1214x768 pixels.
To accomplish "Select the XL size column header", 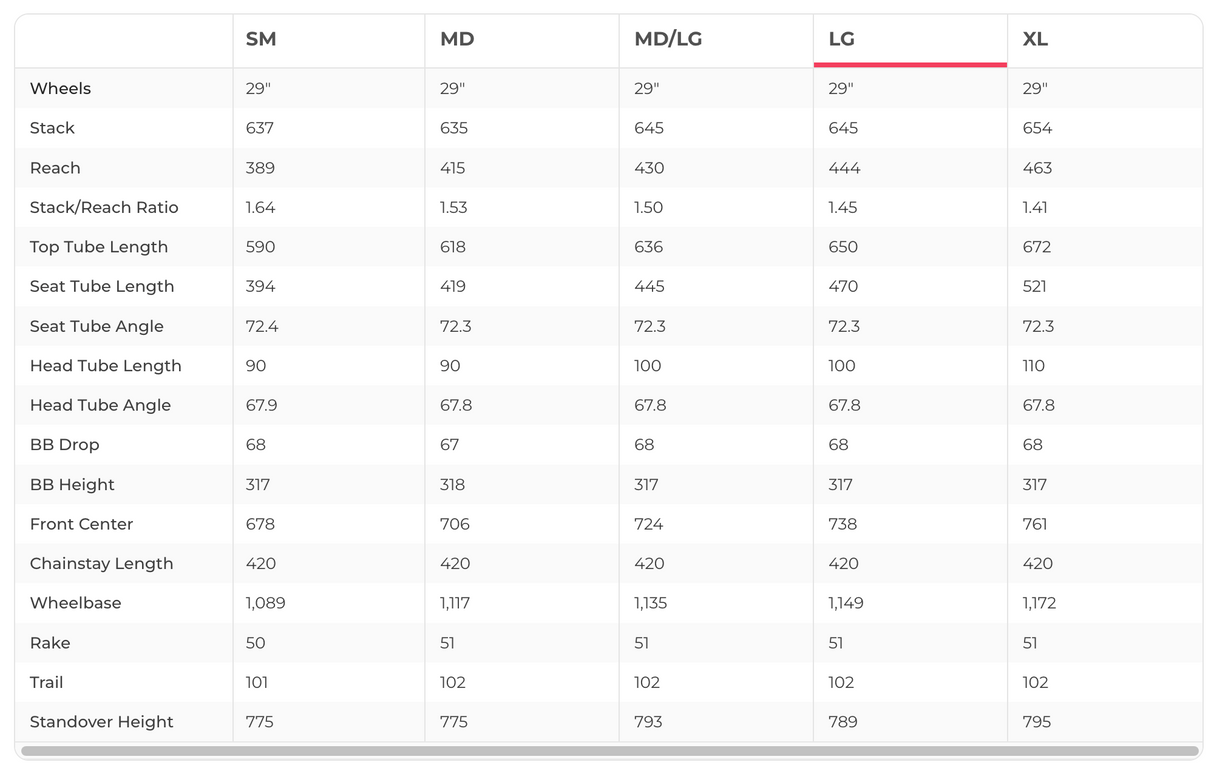I will 1035,40.
